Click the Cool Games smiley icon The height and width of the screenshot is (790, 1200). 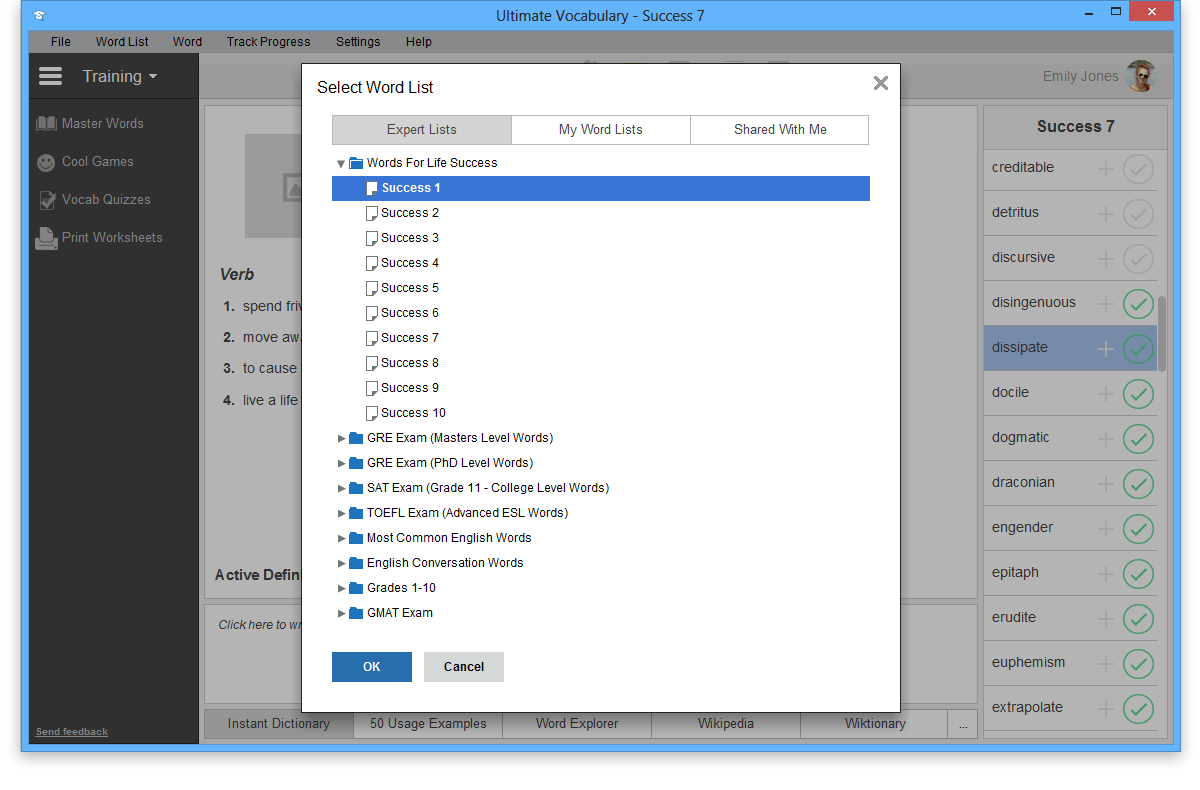[x=46, y=162]
